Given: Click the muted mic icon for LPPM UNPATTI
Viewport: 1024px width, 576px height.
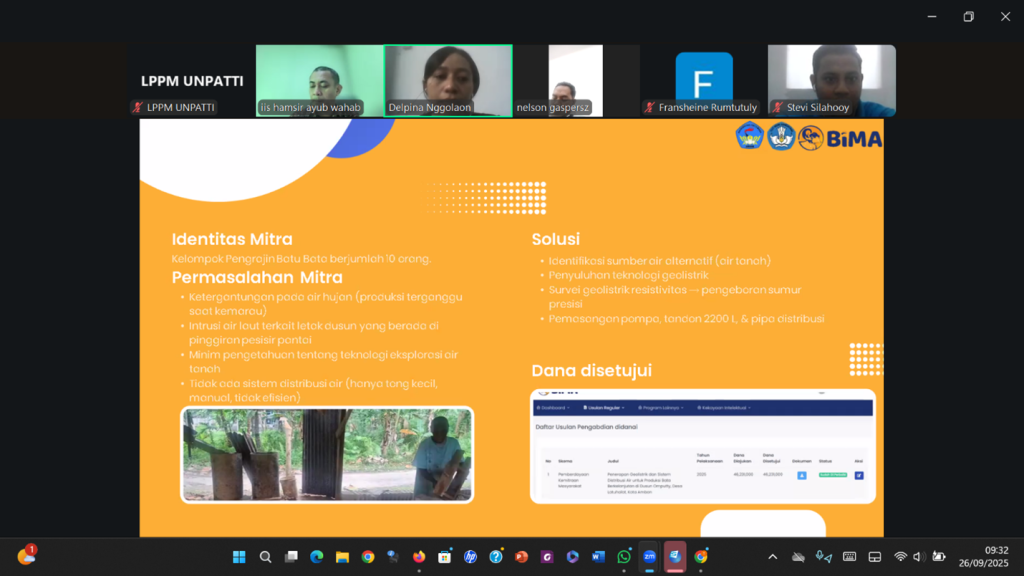Looking at the screenshot, I should [138, 108].
